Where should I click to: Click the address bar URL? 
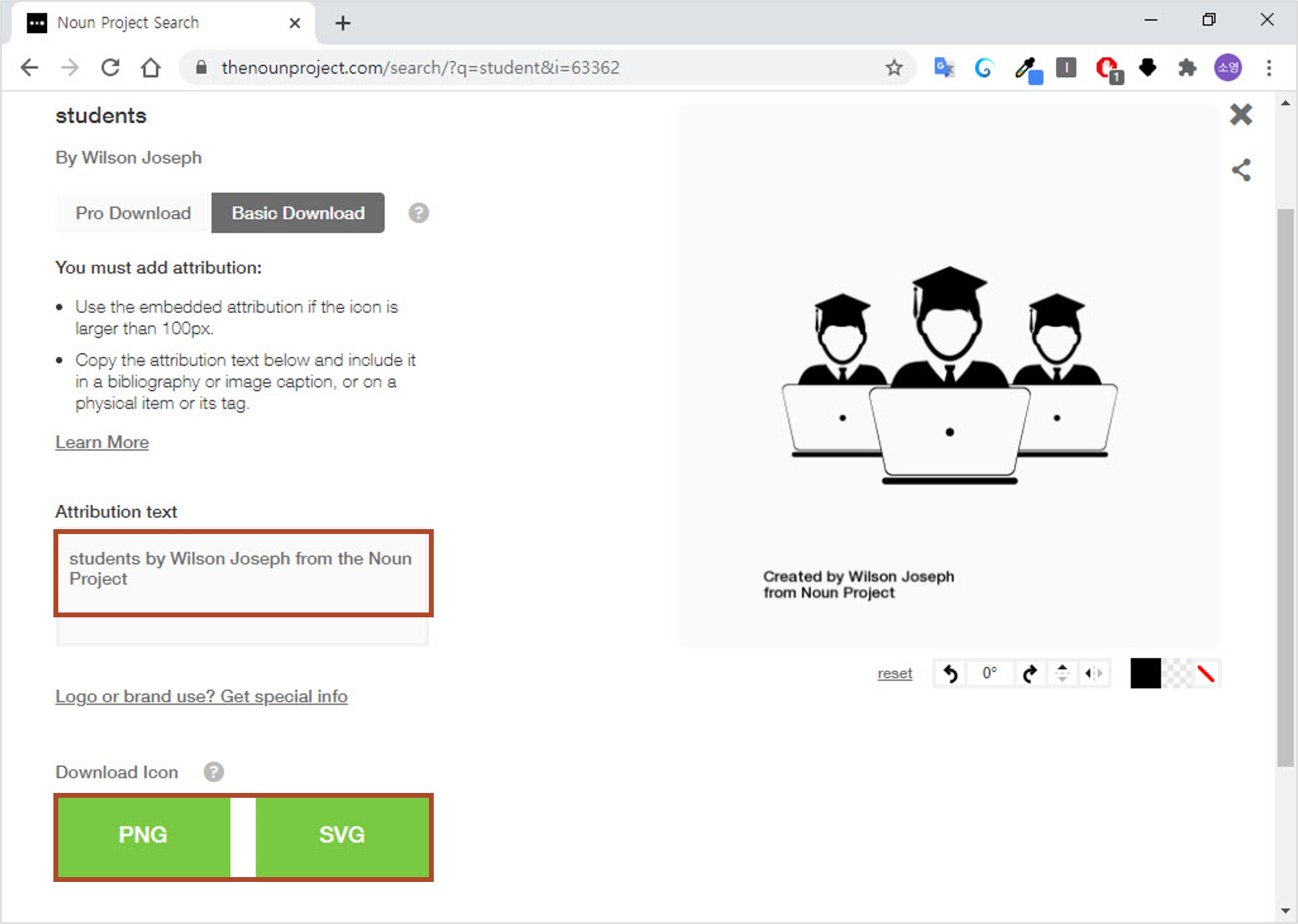coord(420,68)
